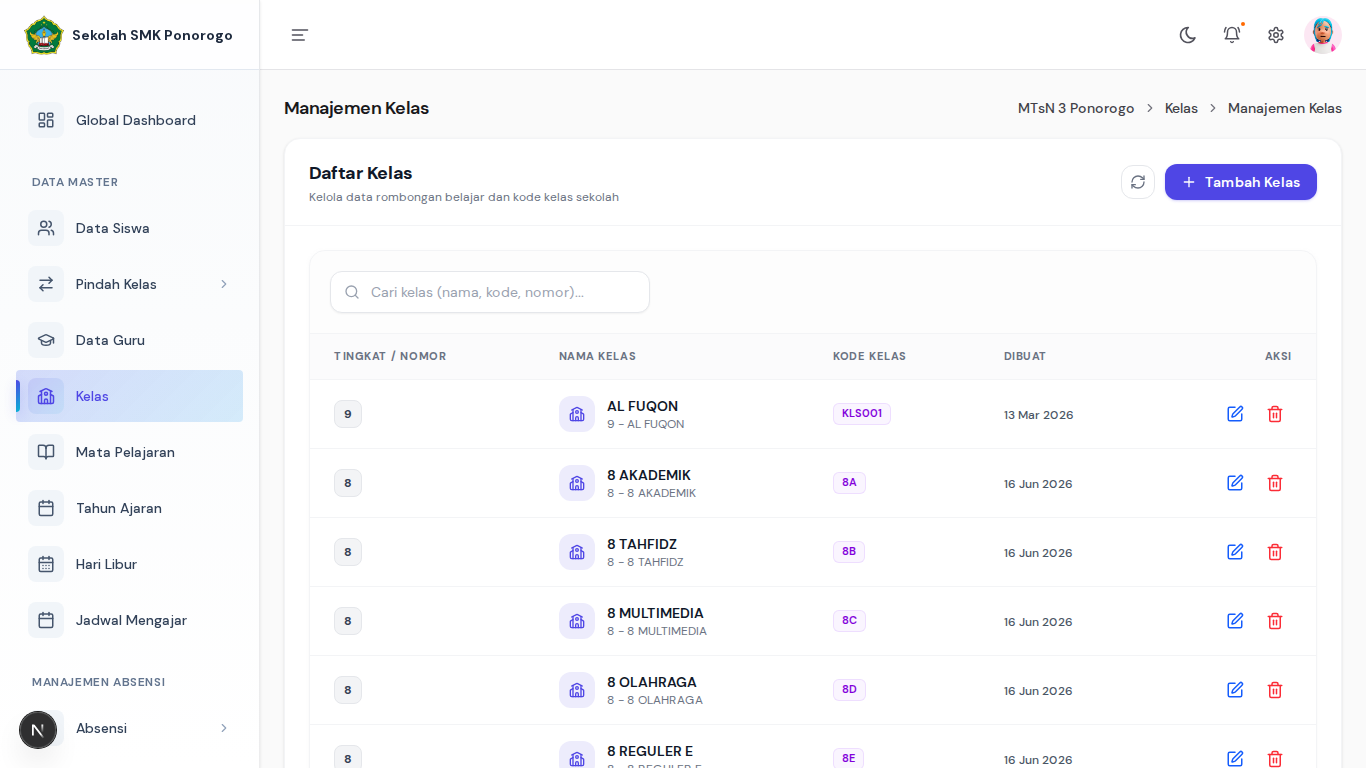
Task: Switch to dark mode moon icon
Action: click(1188, 35)
